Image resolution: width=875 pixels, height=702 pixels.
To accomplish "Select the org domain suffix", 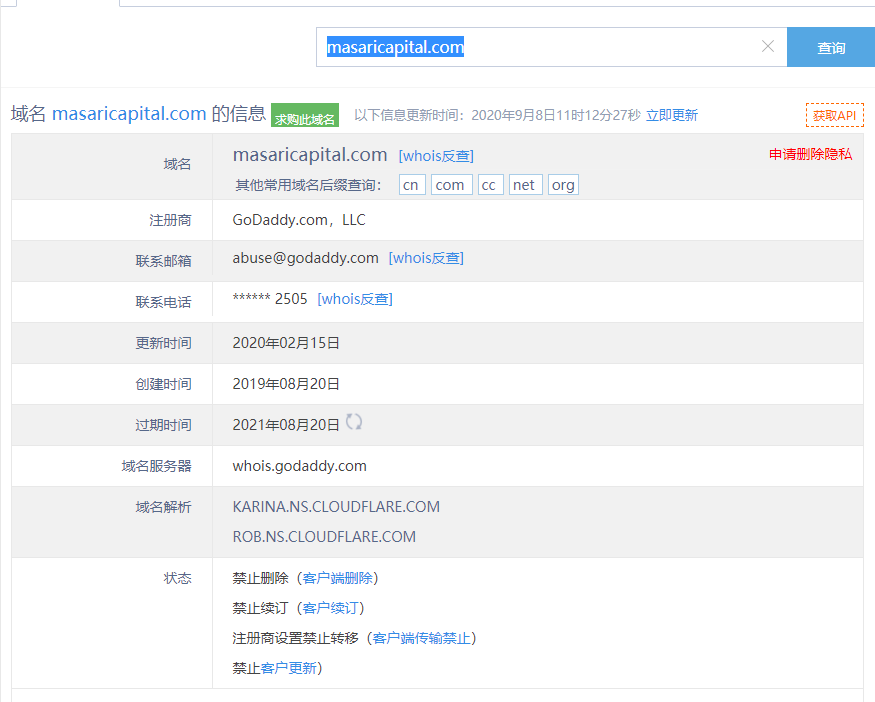I will coord(563,185).
